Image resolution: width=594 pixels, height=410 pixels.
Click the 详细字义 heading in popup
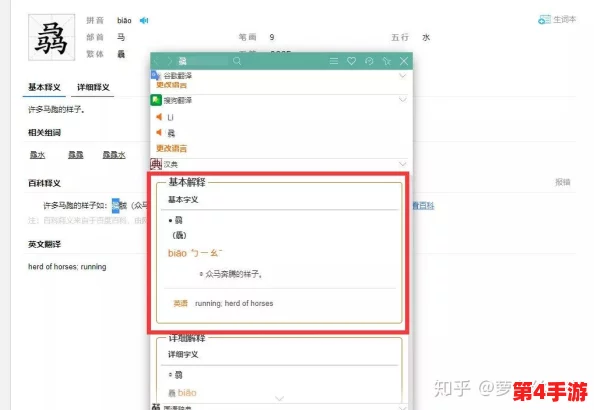pos(183,354)
